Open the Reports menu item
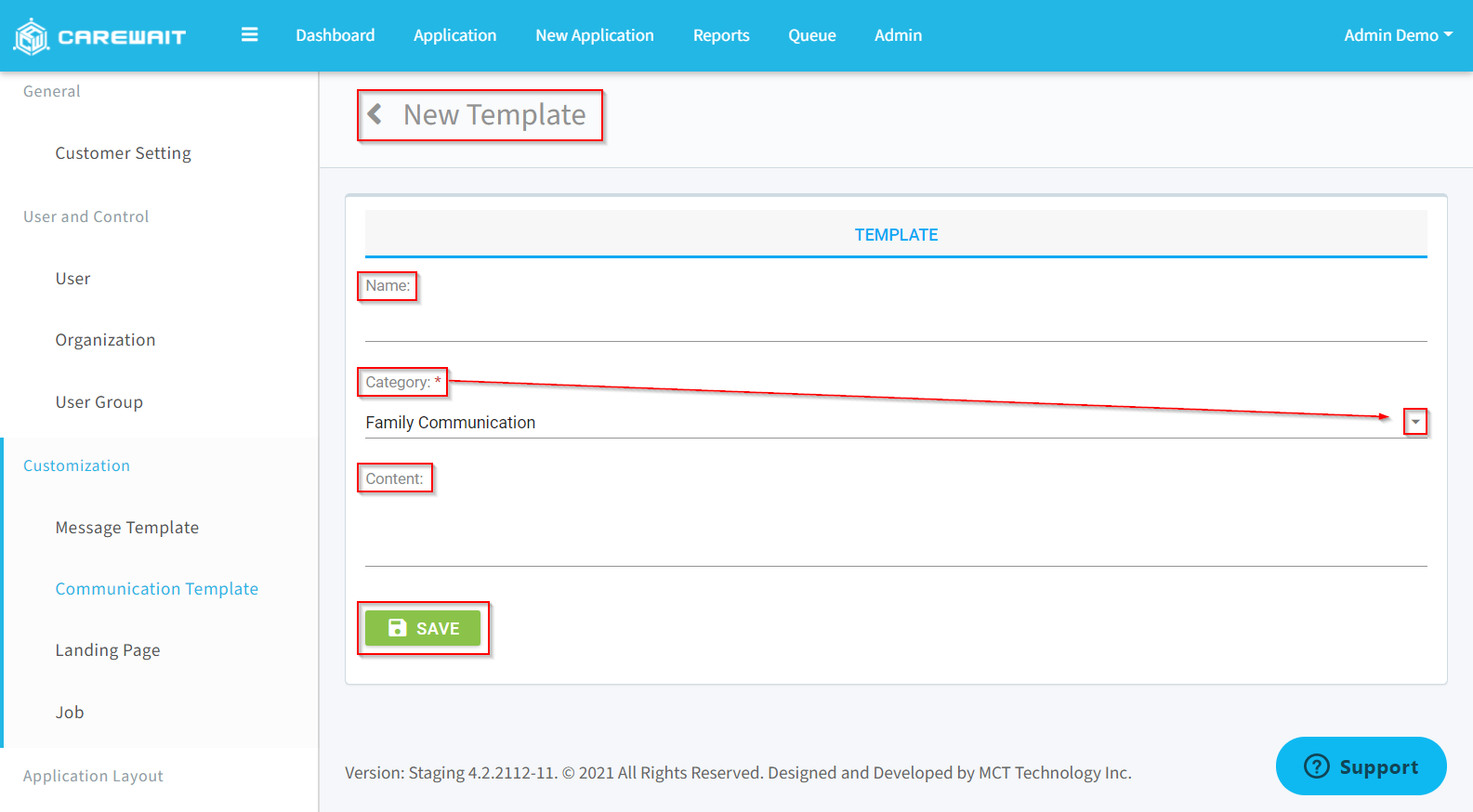 click(721, 35)
